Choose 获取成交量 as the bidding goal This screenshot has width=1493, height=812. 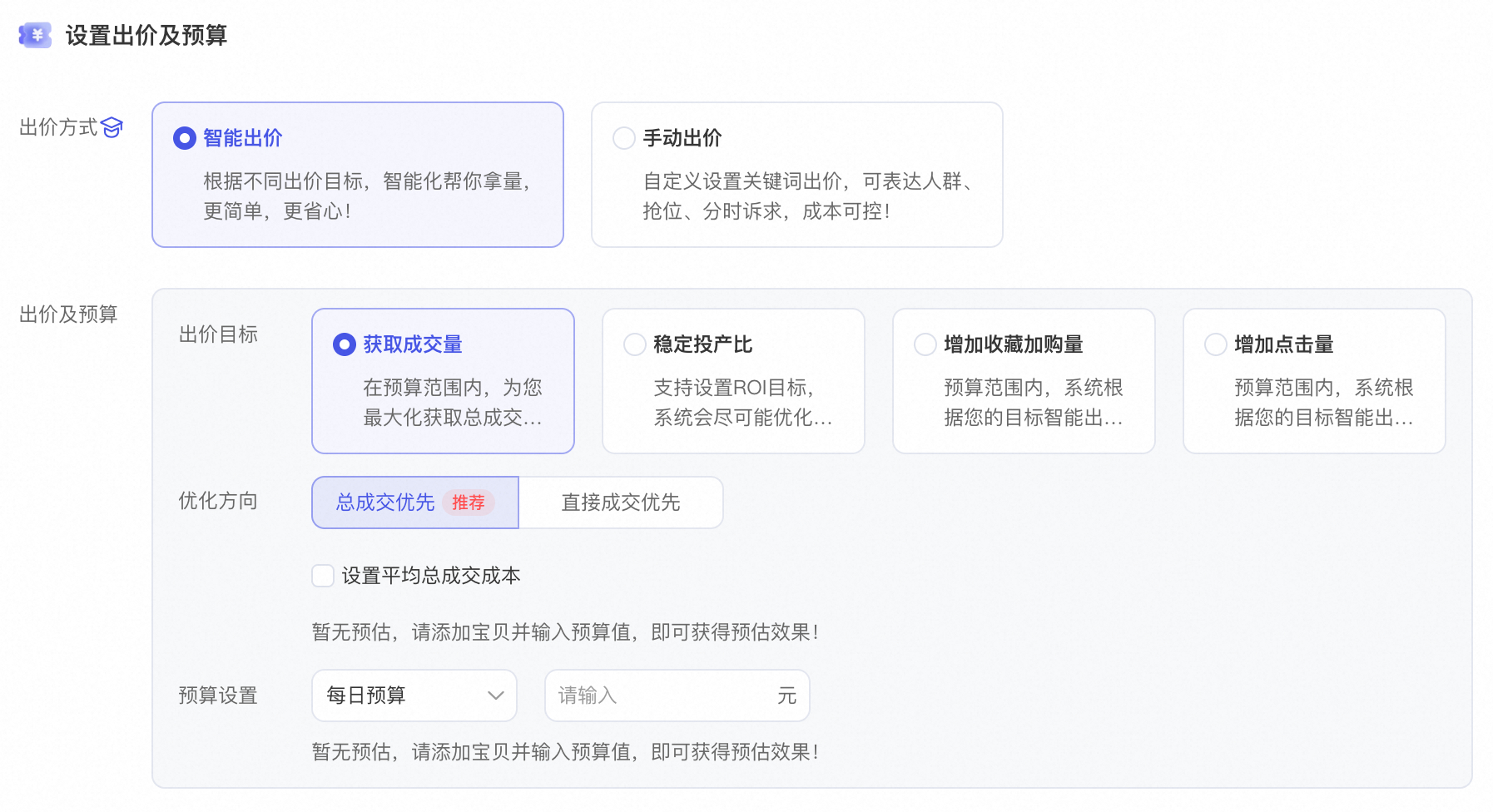click(344, 344)
